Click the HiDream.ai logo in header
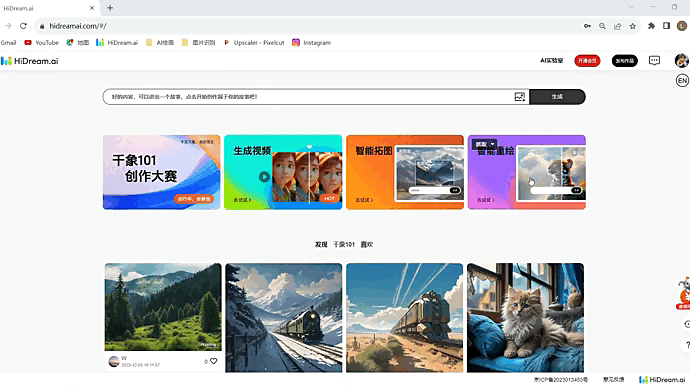 pos(29,61)
